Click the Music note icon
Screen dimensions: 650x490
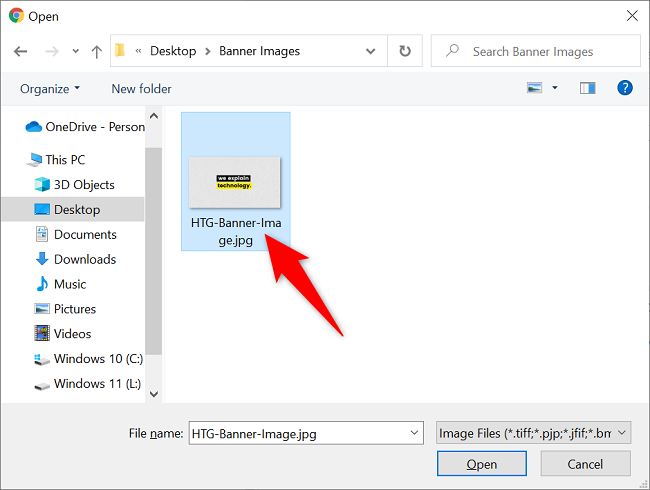[x=42, y=284]
